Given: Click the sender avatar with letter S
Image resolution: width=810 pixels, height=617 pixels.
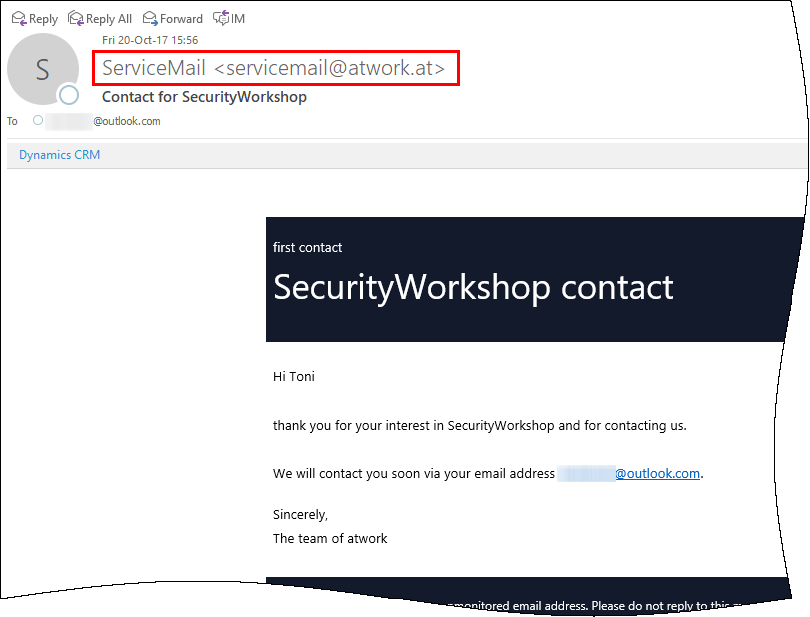Looking at the screenshot, I should pyautogui.click(x=42, y=69).
